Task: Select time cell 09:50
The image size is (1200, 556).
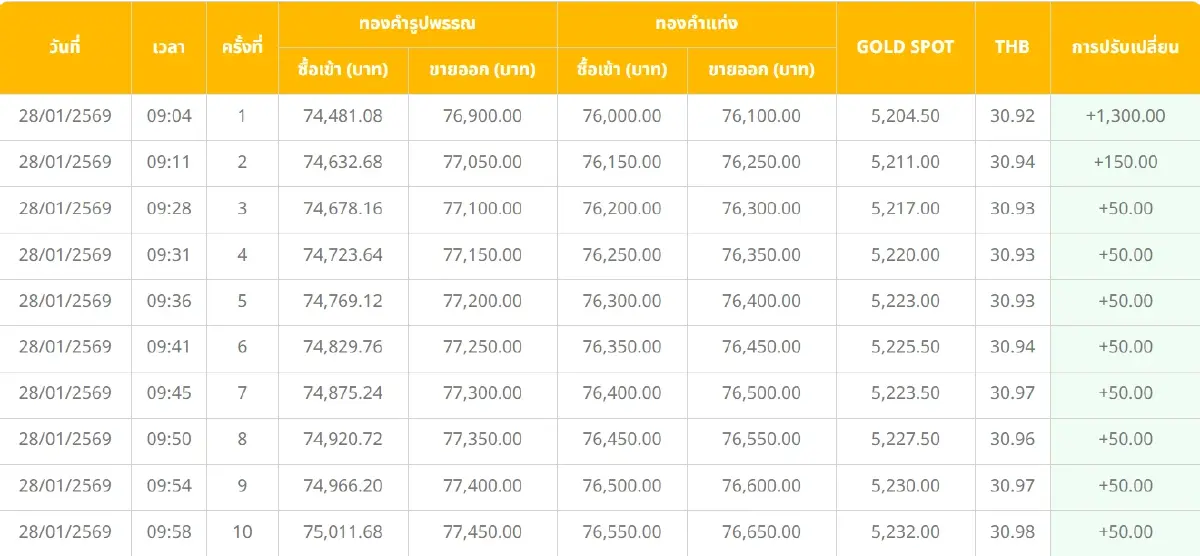Action: [x=169, y=439]
